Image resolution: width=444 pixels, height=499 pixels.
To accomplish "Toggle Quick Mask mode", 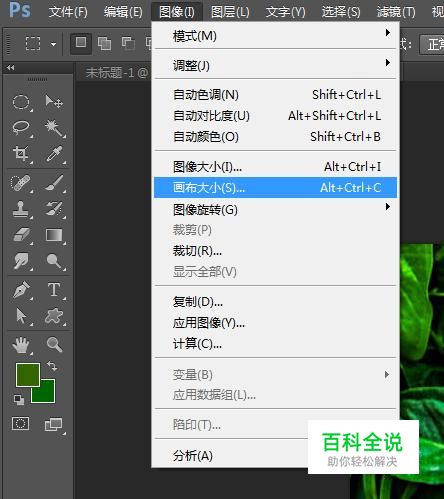I will 21,424.
